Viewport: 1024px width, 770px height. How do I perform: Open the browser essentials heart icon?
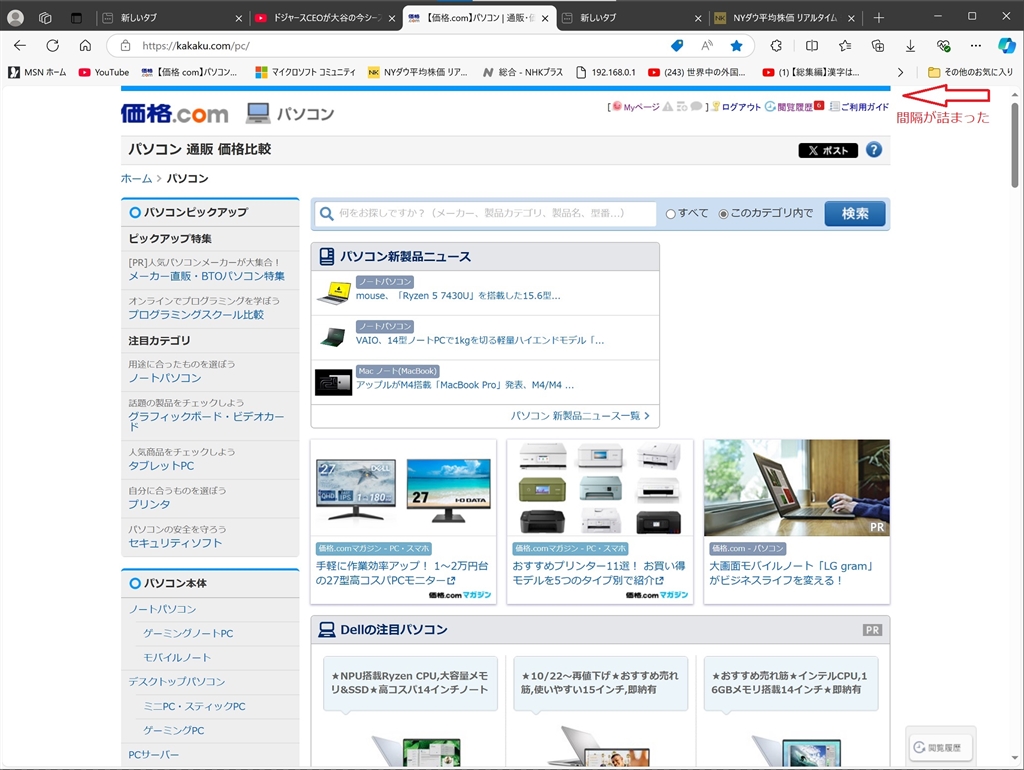pyautogui.click(x=943, y=45)
